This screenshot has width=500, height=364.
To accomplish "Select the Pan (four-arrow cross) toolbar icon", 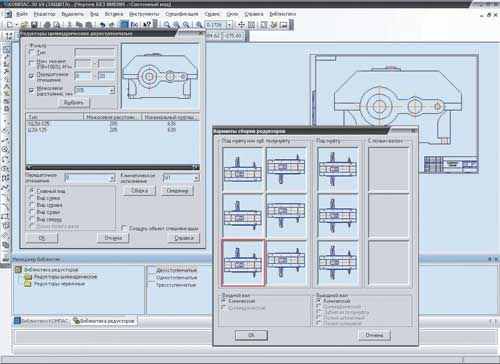I will 241,25.
